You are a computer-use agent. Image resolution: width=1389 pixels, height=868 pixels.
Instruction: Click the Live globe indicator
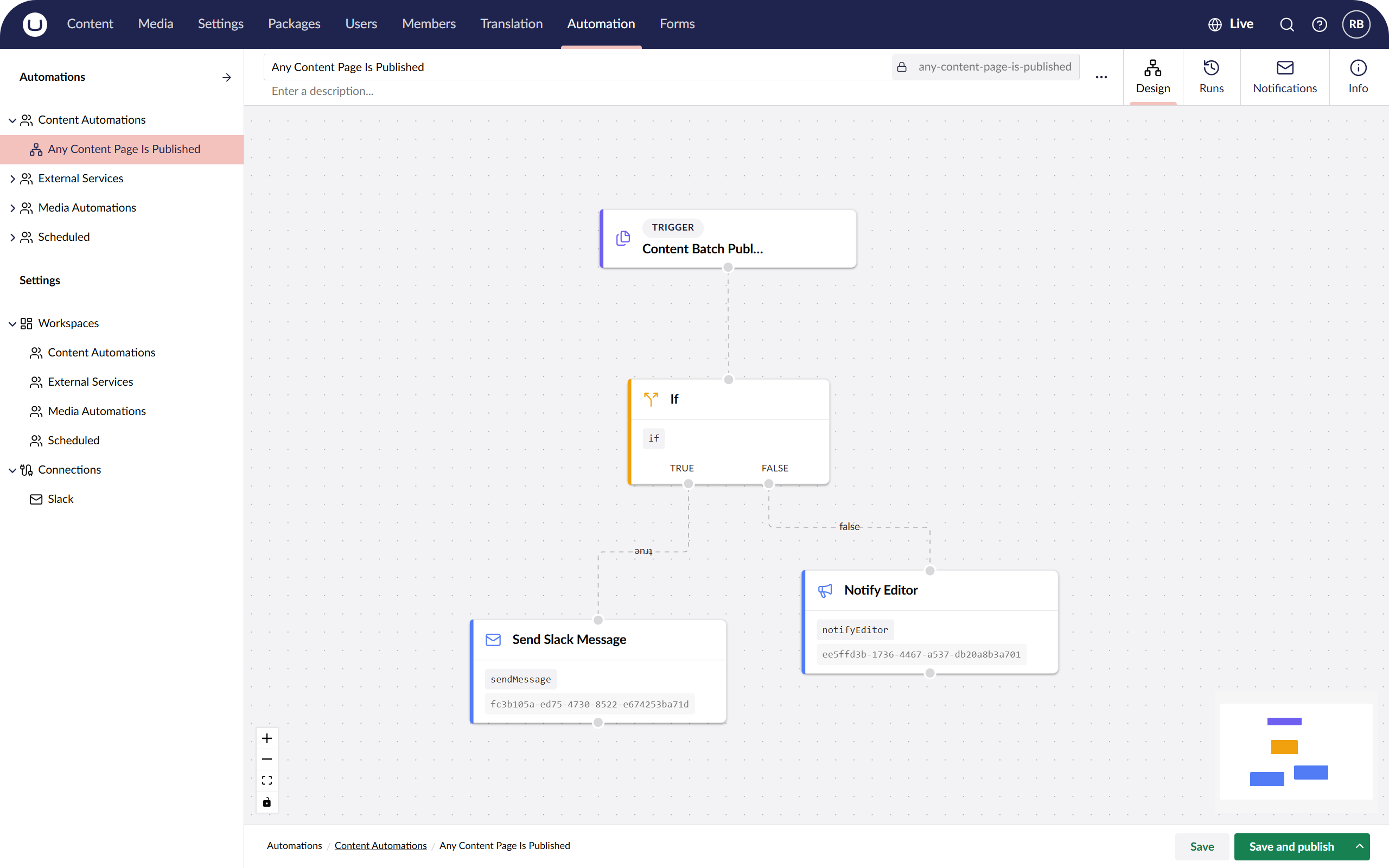(1231, 24)
